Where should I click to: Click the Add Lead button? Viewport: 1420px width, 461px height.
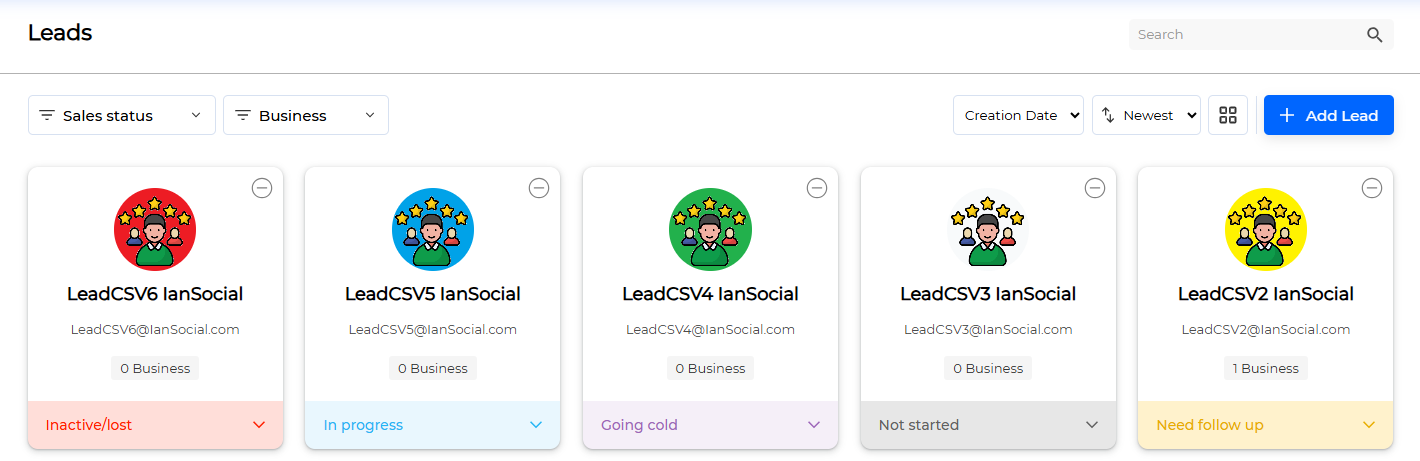1328,115
